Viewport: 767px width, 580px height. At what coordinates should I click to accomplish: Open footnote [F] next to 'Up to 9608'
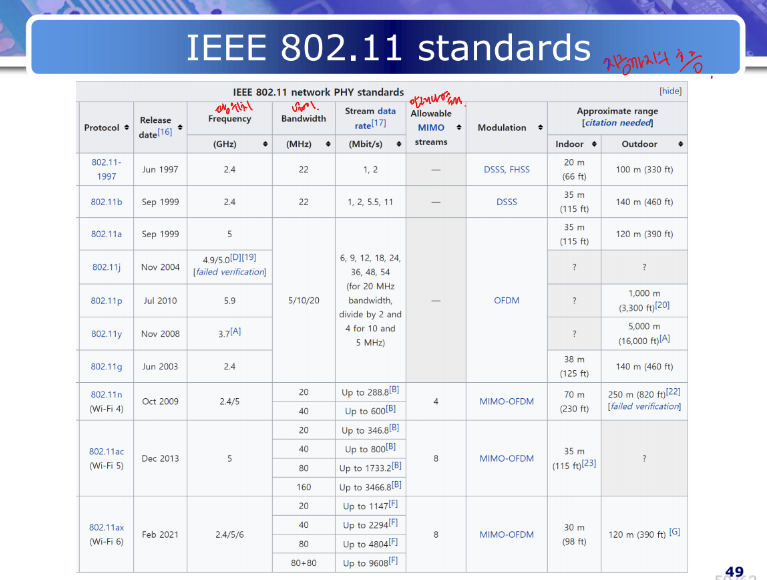(x=393, y=560)
